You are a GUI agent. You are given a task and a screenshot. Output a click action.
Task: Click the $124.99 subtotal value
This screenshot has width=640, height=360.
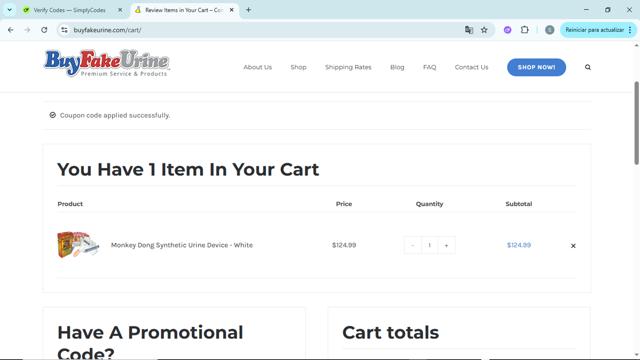(x=519, y=245)
